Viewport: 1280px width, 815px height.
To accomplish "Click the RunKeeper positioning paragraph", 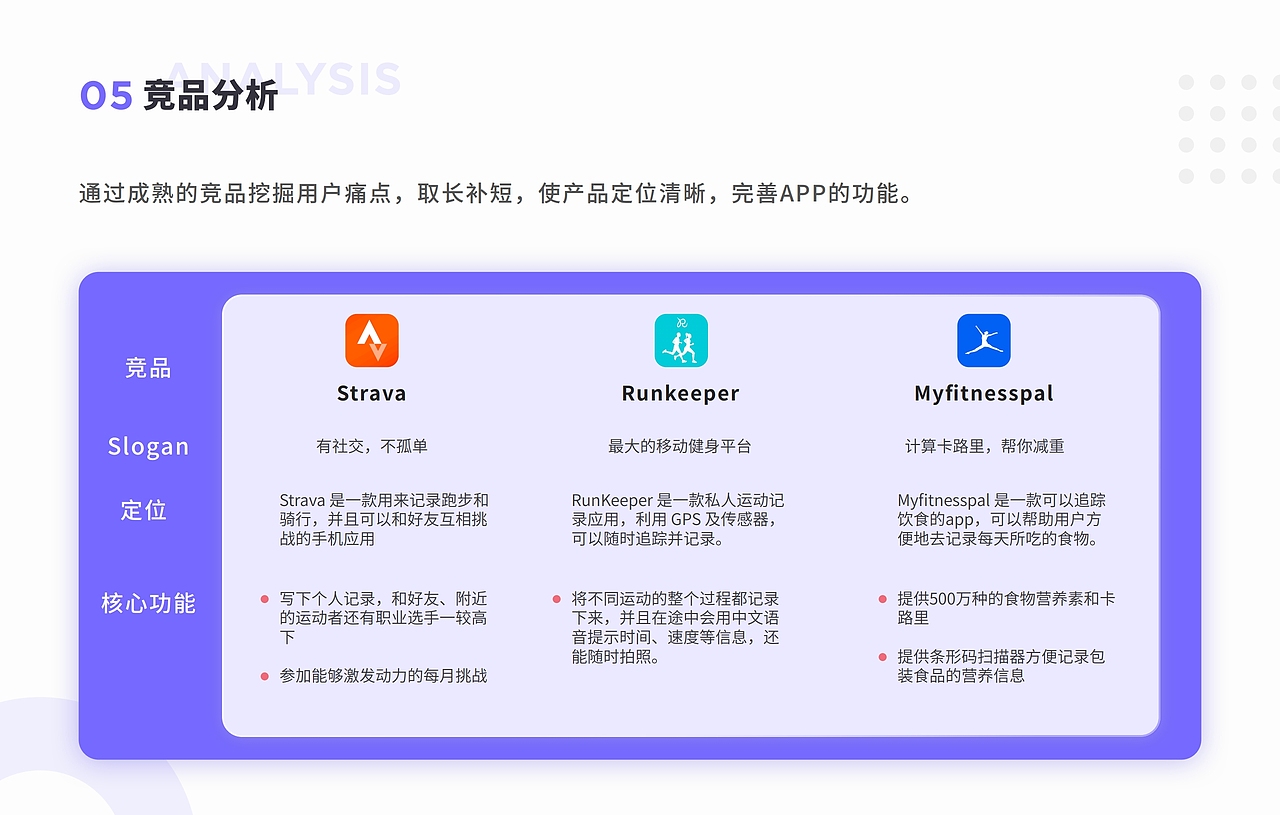I will 678,519.
